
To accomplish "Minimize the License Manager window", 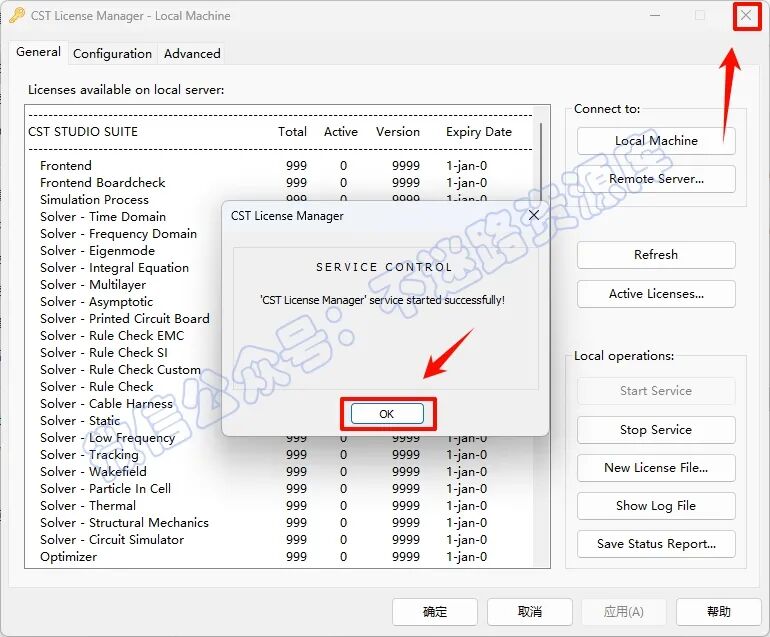I will pyautogui.click(x=655, y=16).
